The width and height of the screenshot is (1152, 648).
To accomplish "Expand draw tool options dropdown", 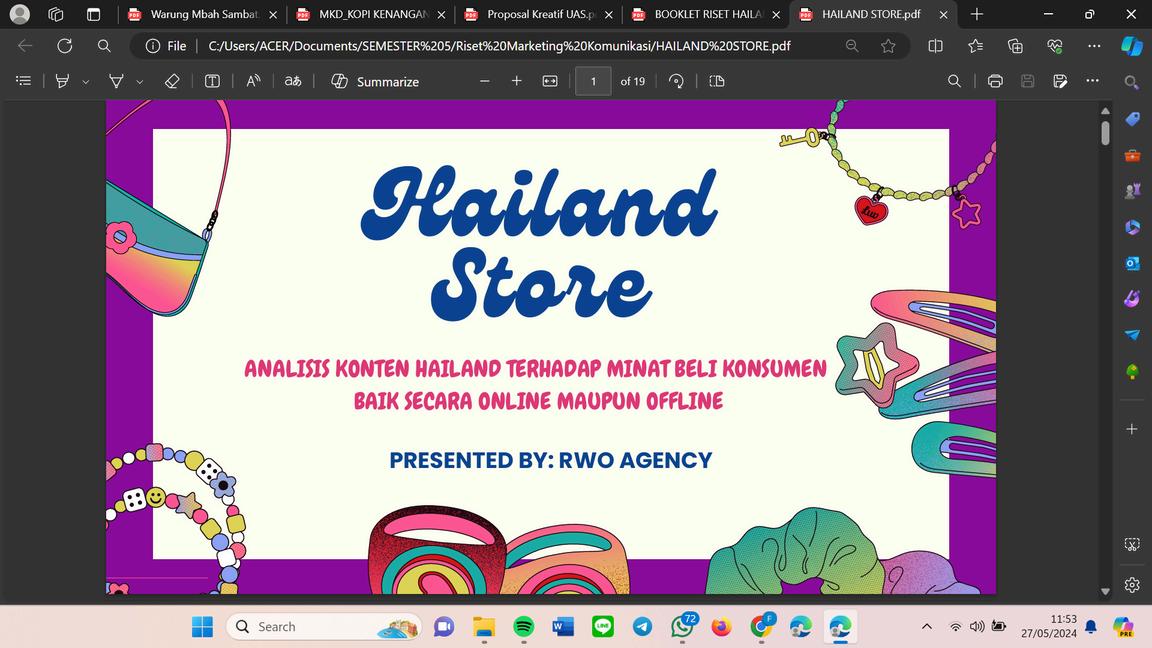I will 140,82.
